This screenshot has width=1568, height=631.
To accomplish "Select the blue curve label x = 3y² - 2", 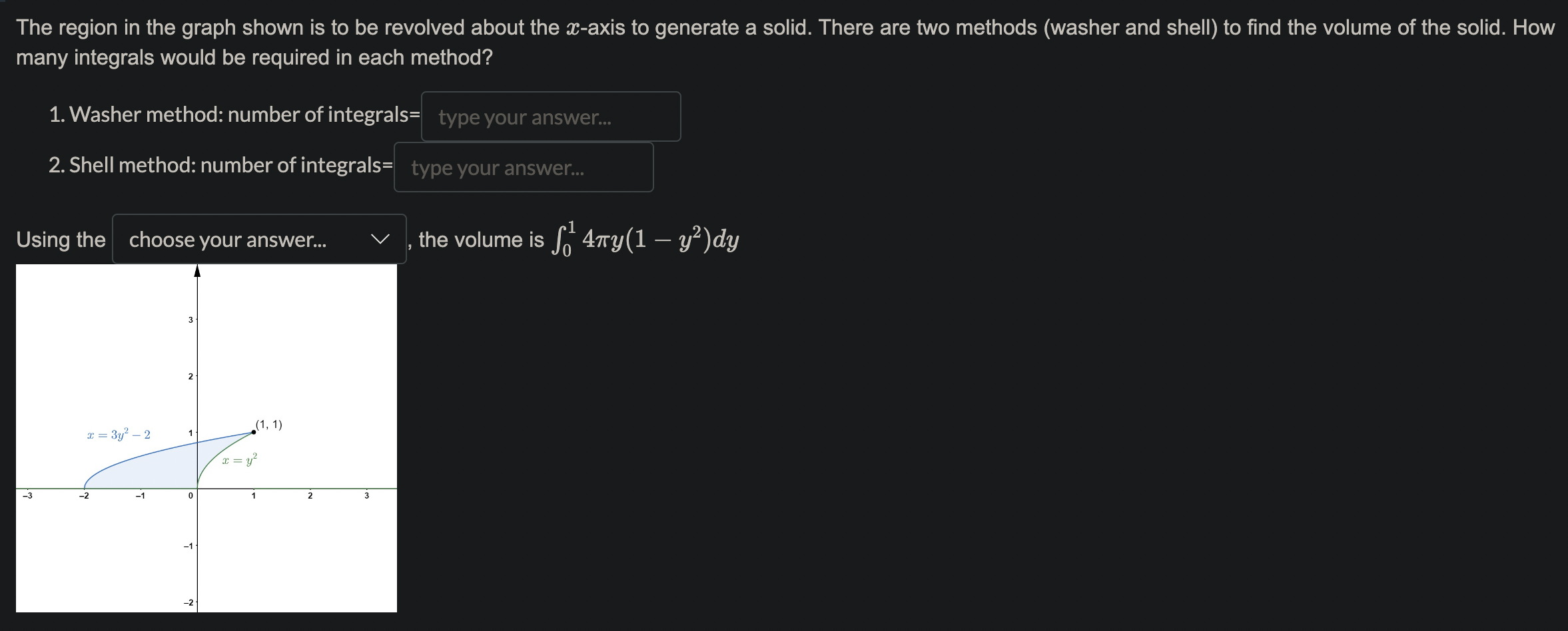I will 118,435.
